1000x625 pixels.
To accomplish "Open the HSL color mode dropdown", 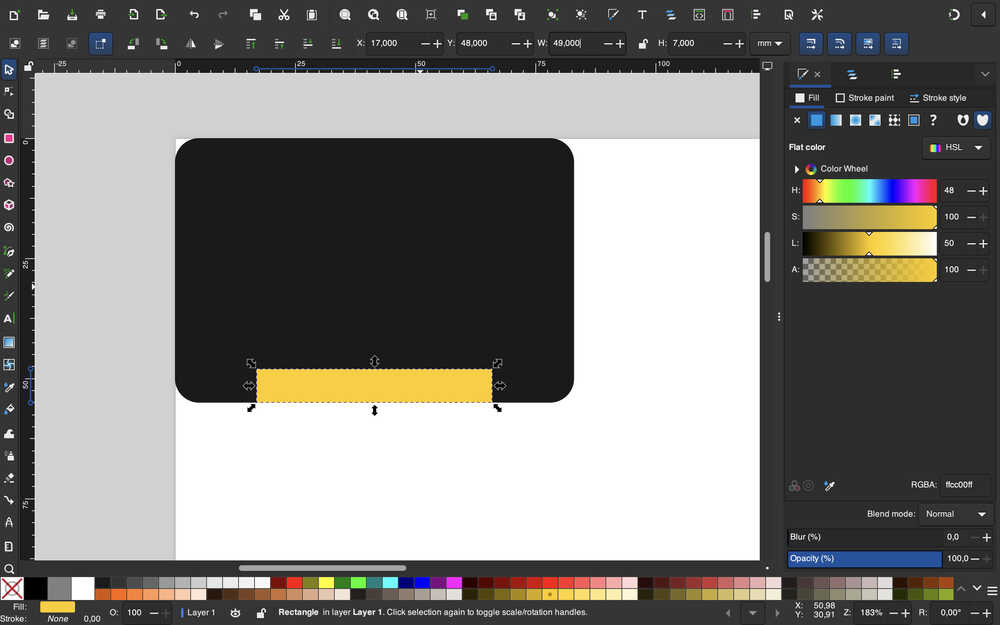I will [x=956, y=147].
